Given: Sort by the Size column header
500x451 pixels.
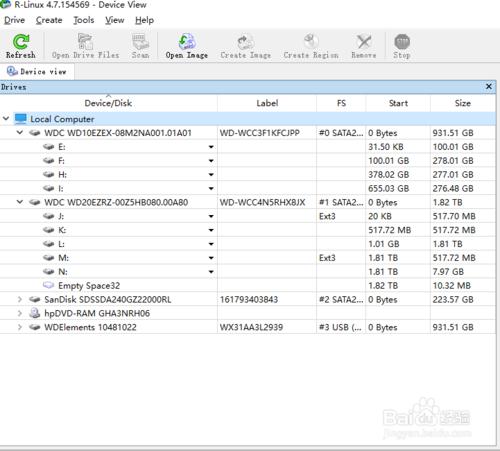Looking at the screenshot, I should coord(463,103).
